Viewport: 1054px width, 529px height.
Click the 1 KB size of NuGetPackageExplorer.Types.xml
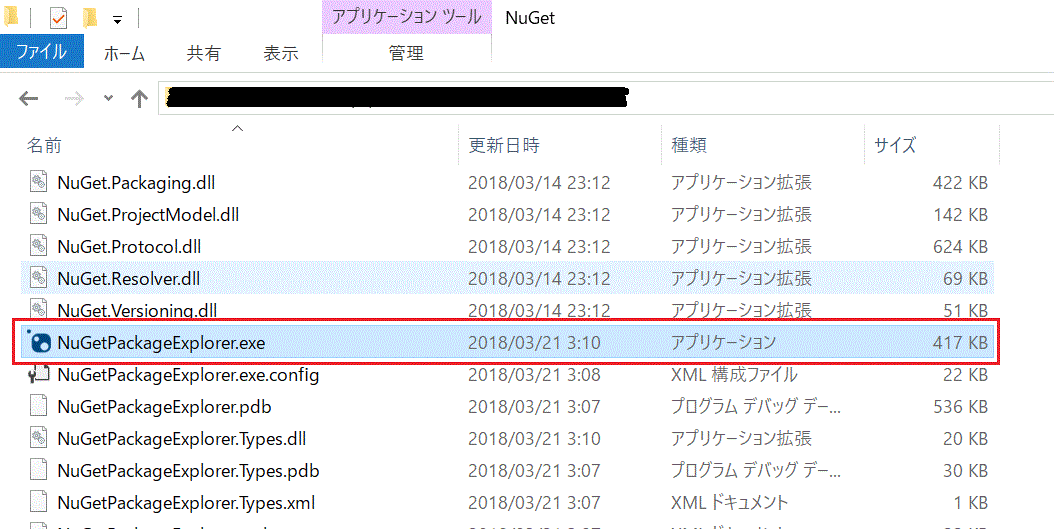point(970,503)
